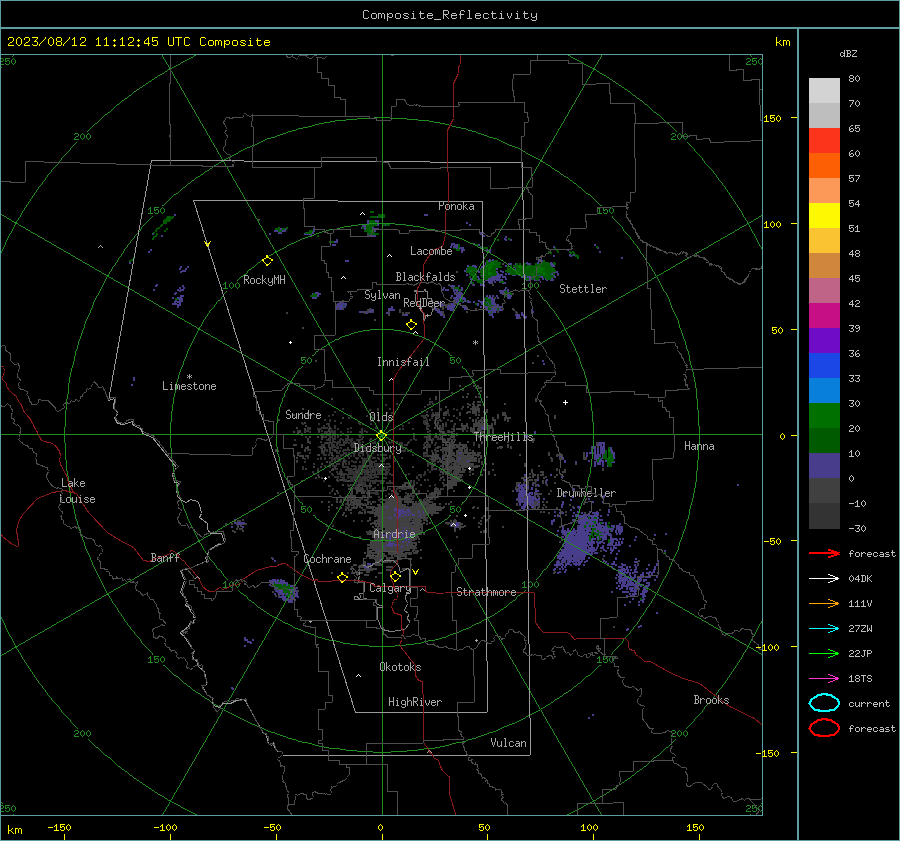Click the Stettler town label
The height and width of the screenshot is (841, 900).
(x=583, y=289)
